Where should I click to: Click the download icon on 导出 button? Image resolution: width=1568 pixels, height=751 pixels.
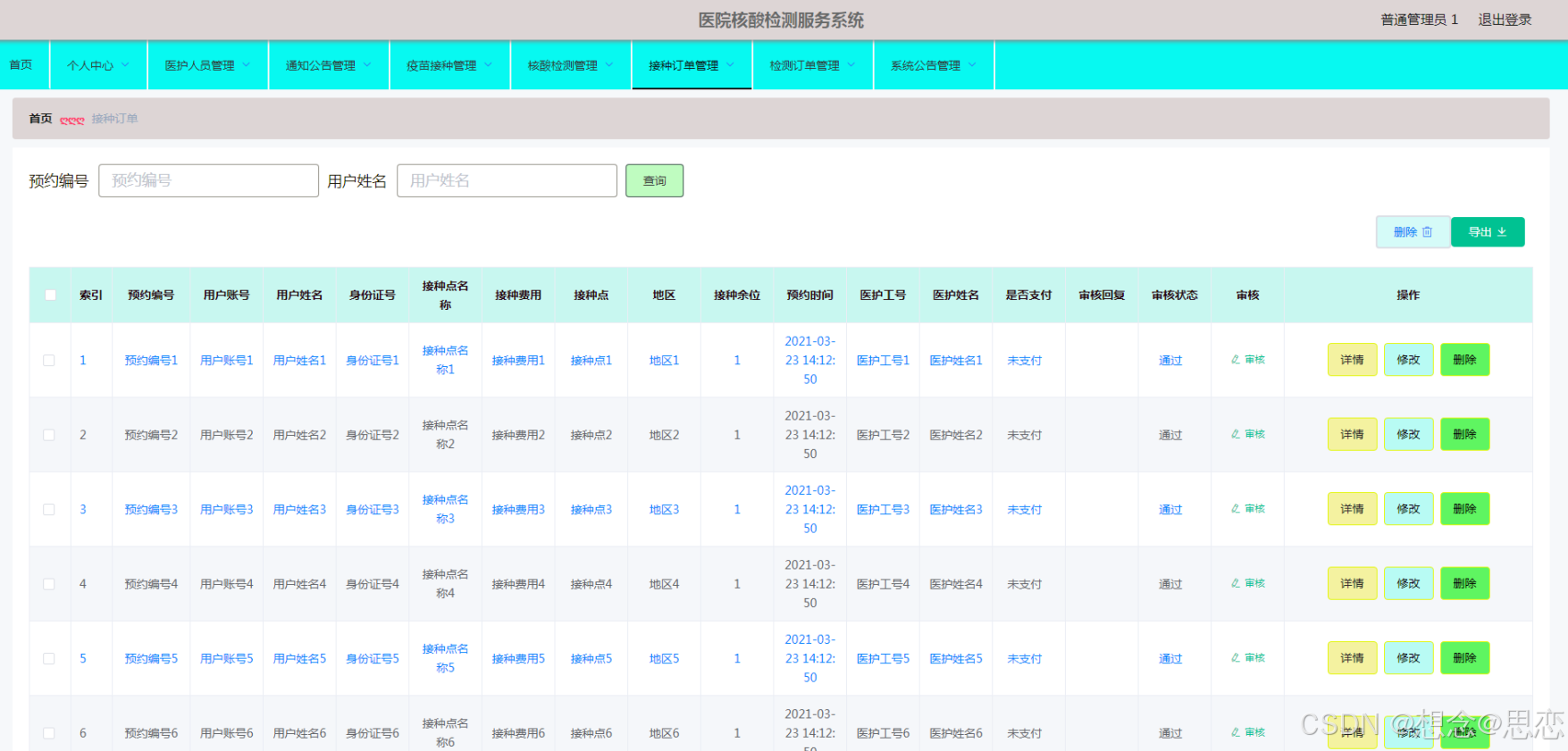(1502, 232)
